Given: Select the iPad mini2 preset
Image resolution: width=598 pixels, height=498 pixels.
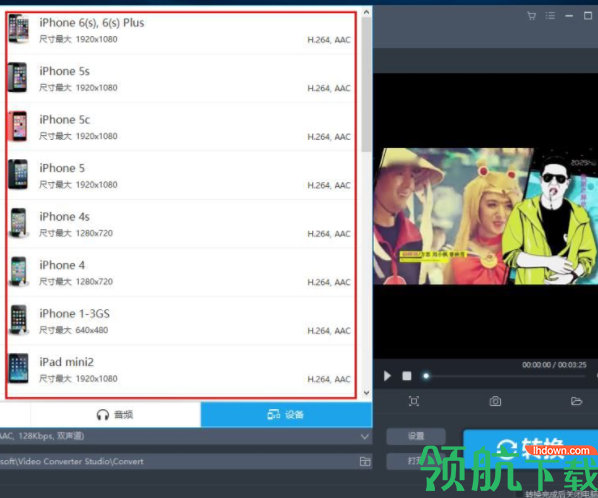Looking at the screenshot, I should (181, 369).
